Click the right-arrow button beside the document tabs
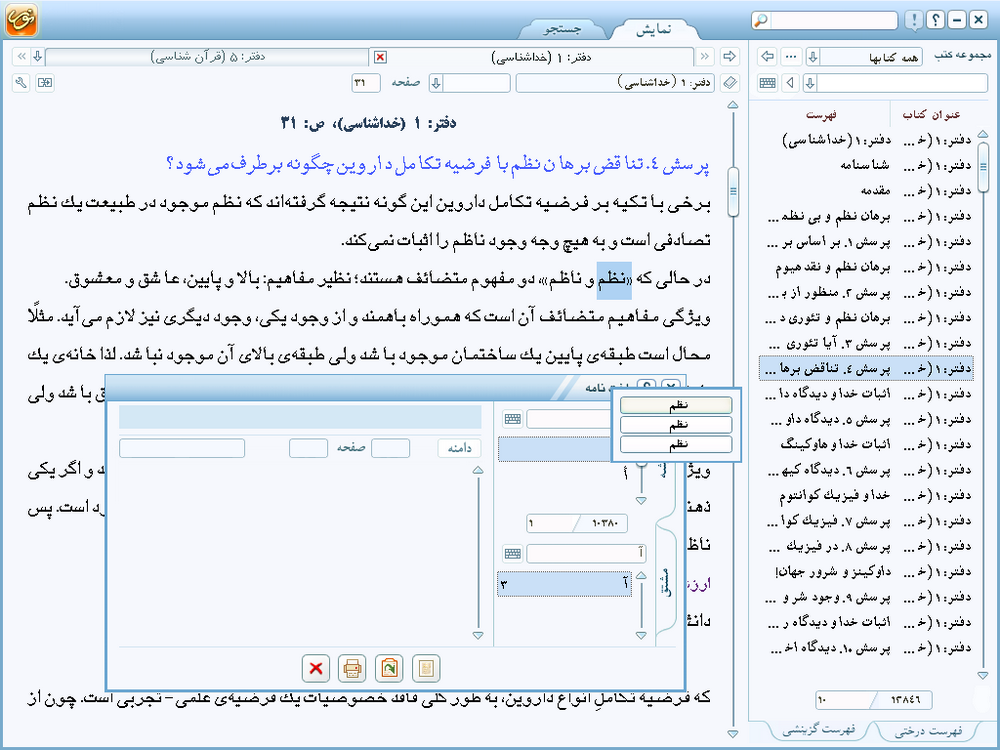 (728, 57)
